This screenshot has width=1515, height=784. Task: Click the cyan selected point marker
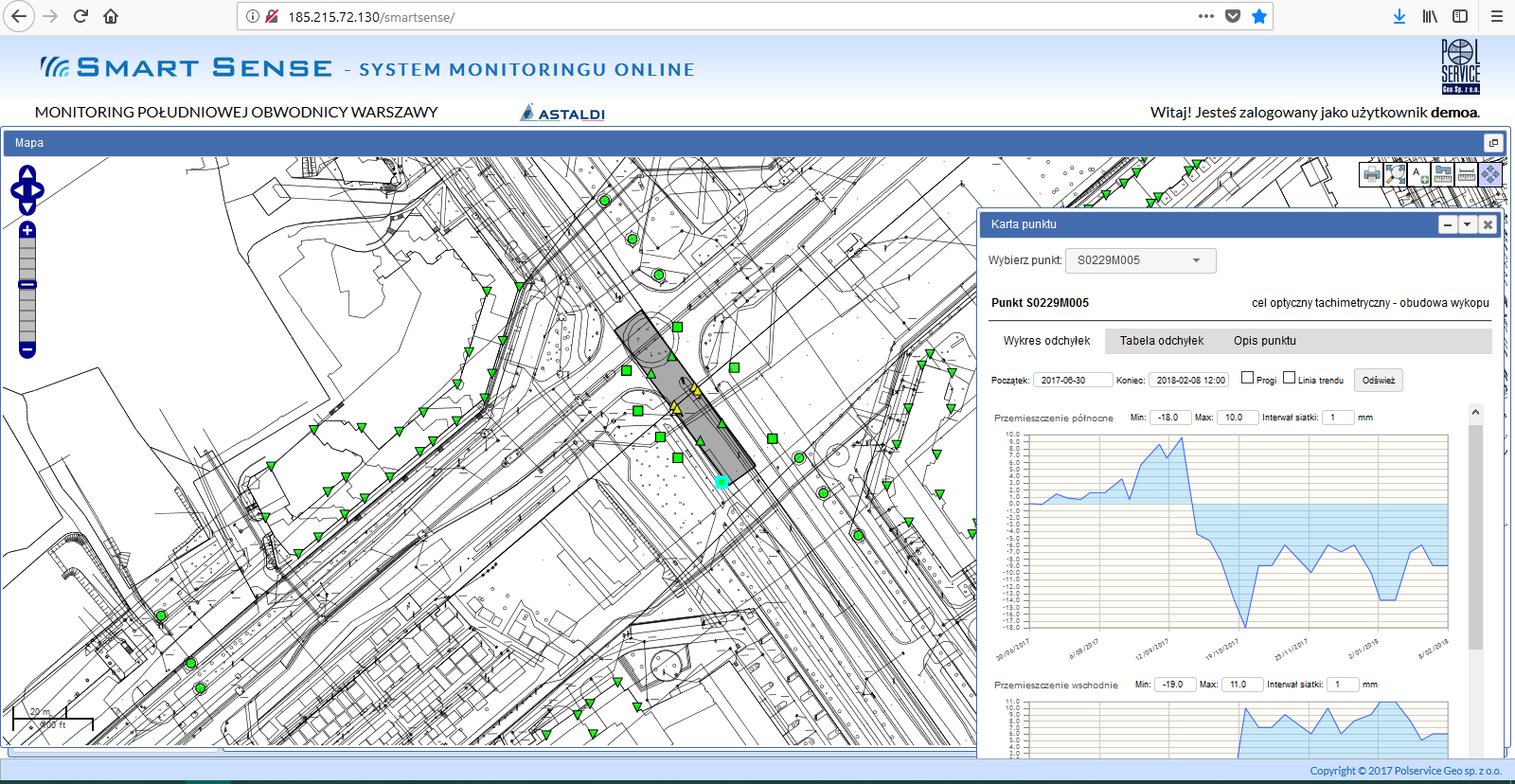click(722, 482)
